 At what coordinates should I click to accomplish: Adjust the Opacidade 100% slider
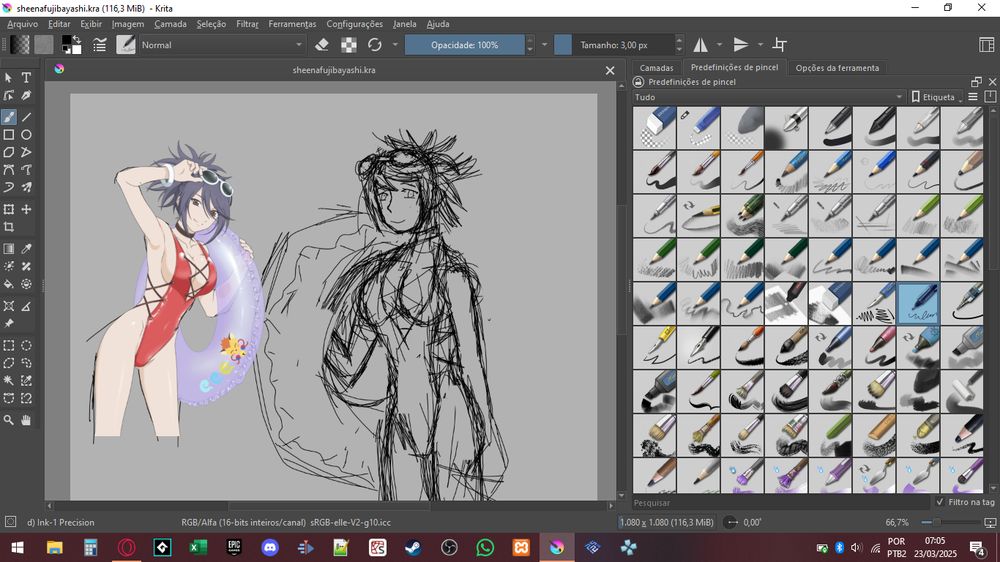pos(465,45)
